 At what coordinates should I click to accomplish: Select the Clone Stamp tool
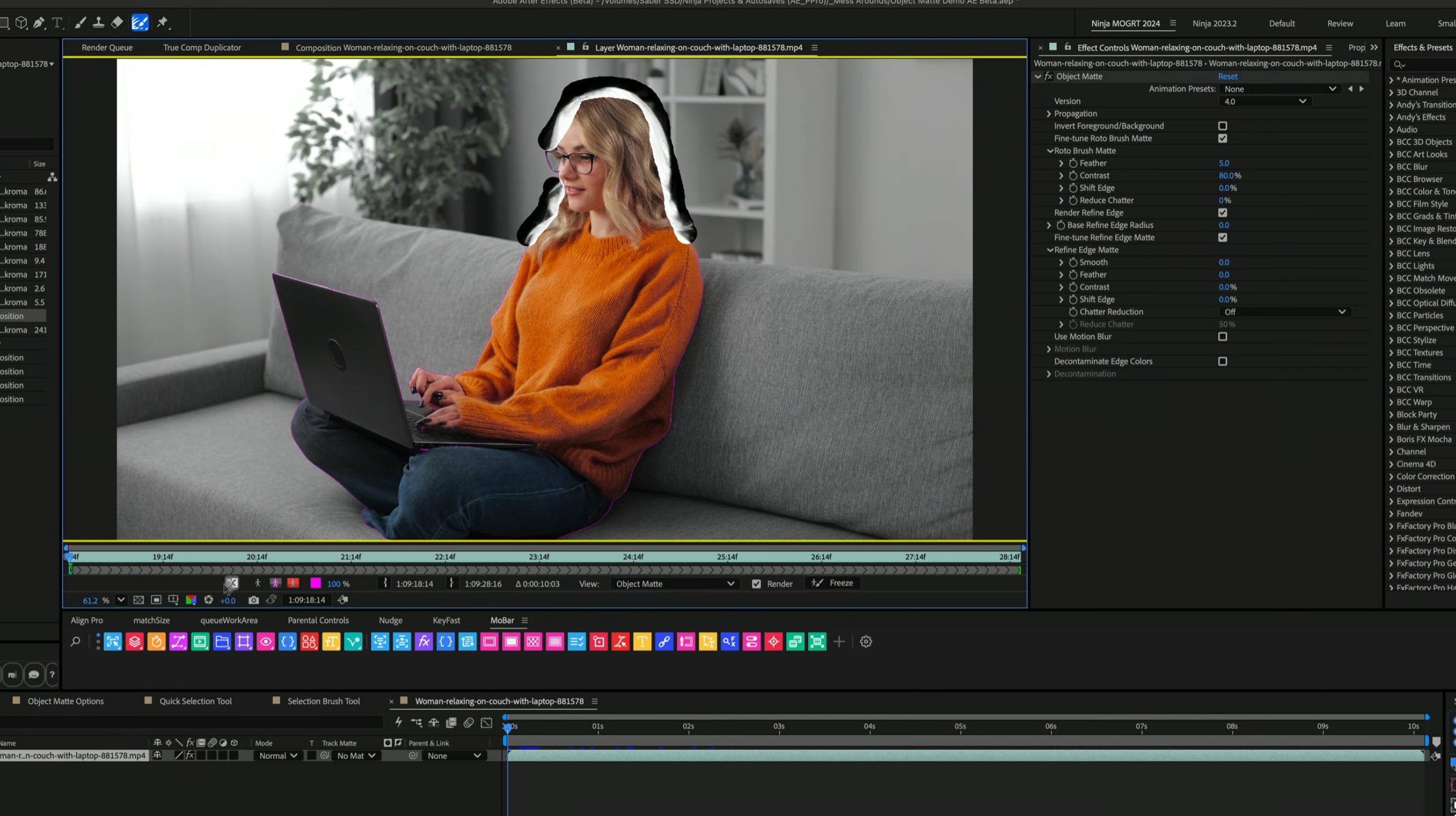99,23
